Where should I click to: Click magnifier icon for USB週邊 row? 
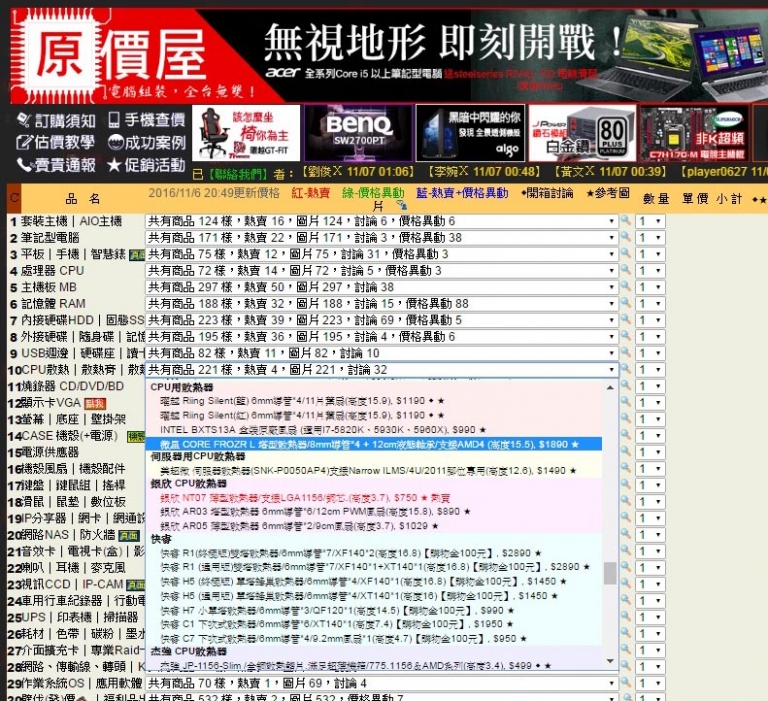click(625, 353)
